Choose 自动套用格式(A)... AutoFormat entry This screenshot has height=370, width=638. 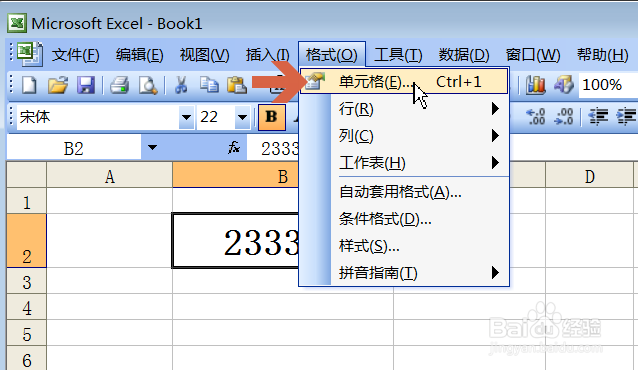pos(404,191)
